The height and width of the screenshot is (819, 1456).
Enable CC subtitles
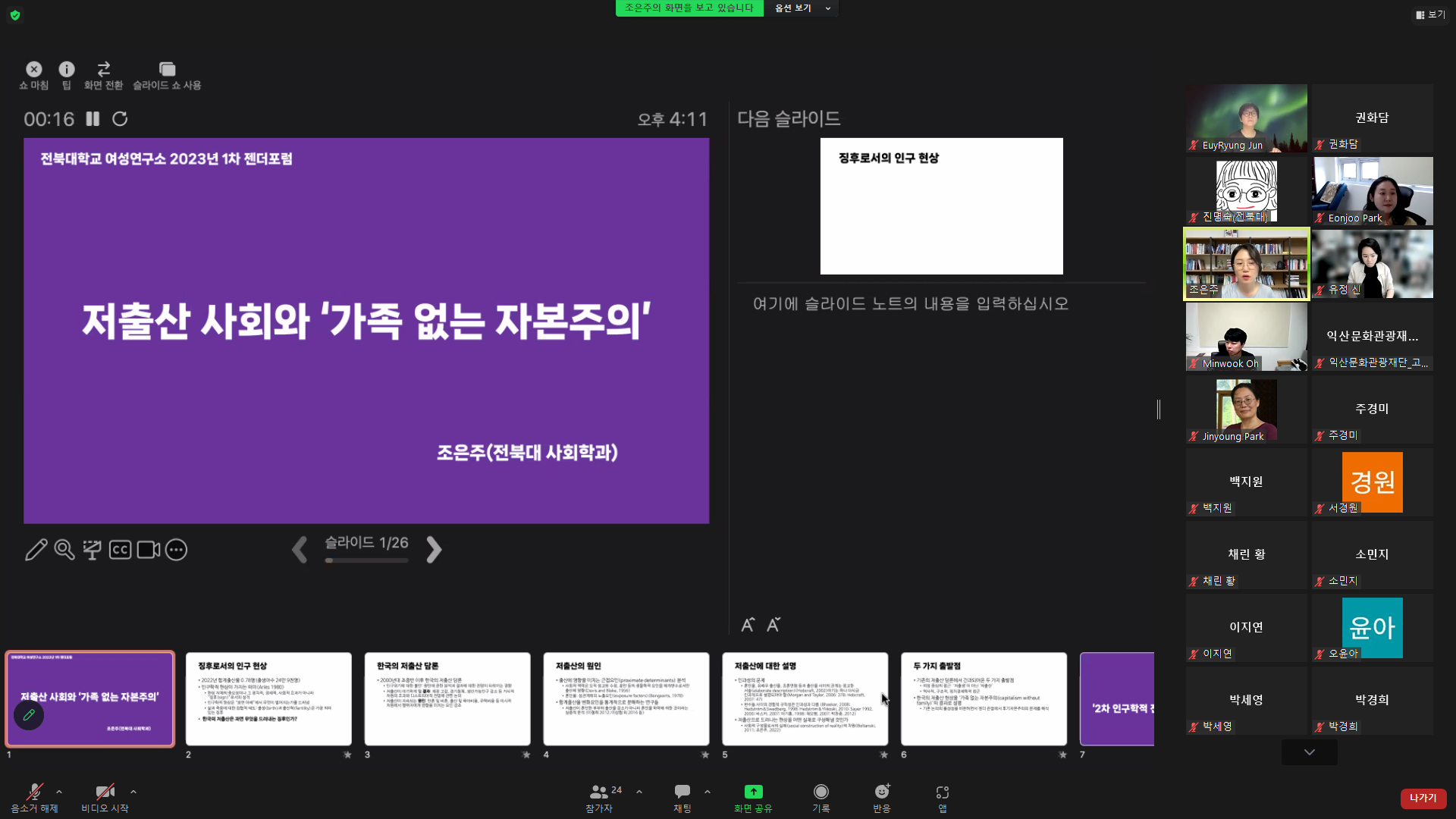(120, 550)
